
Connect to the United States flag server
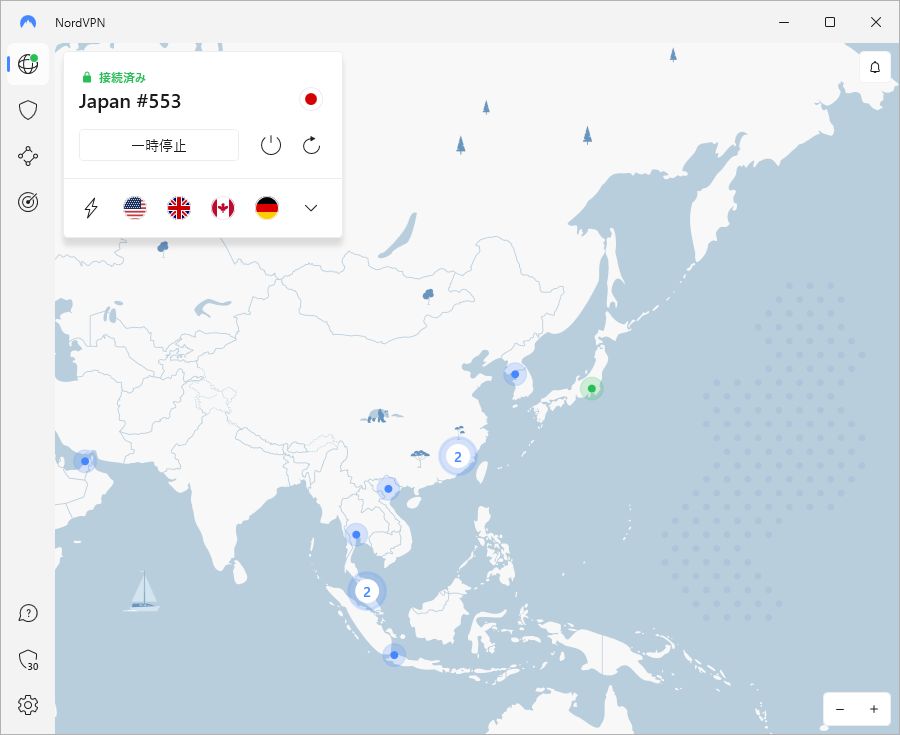point(135,208)
